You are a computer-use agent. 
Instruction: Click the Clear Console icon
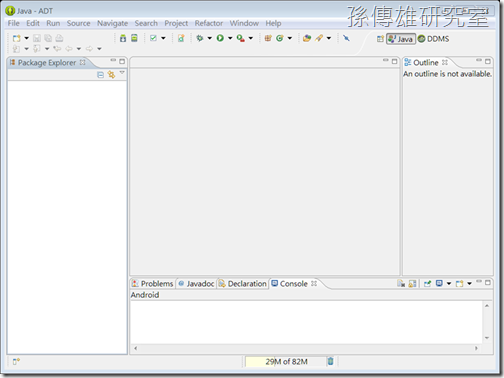(401, 284)
